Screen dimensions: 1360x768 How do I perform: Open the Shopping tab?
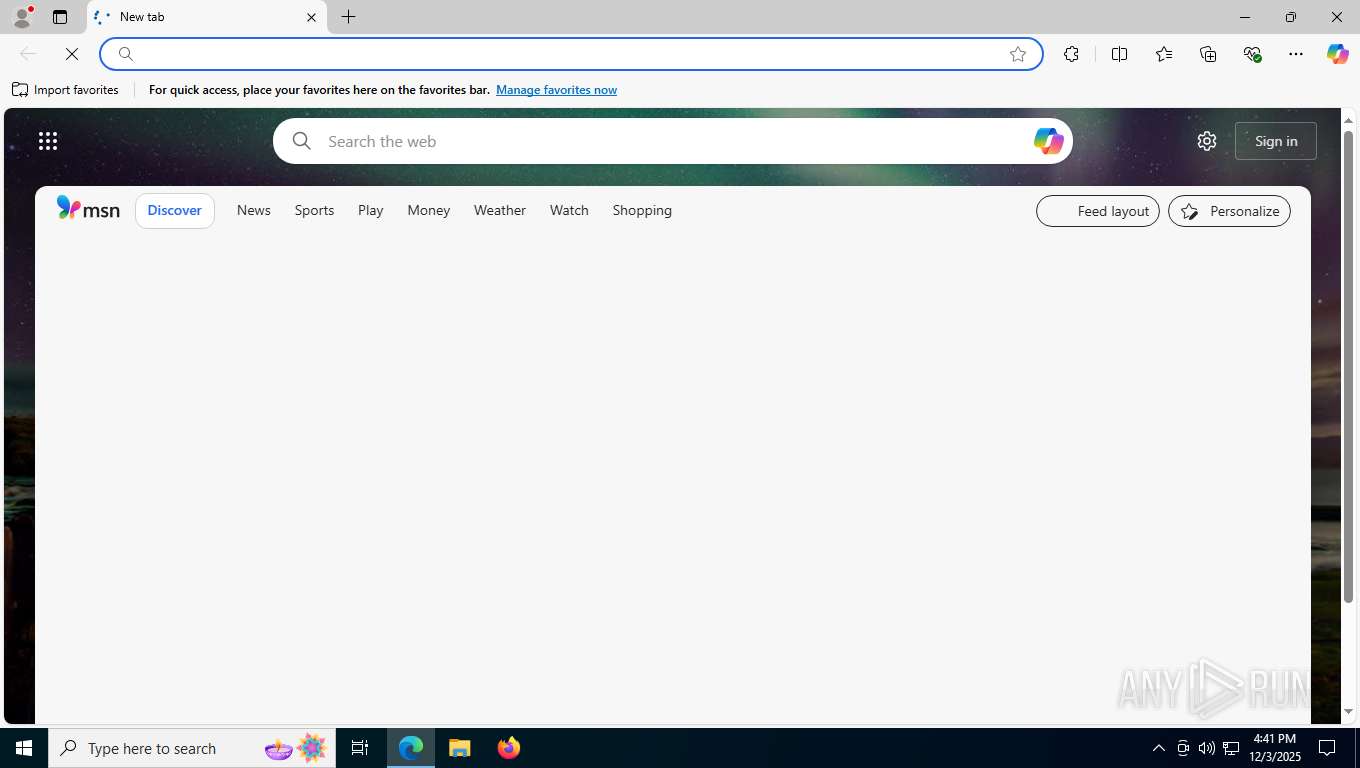tap(642, 210)
